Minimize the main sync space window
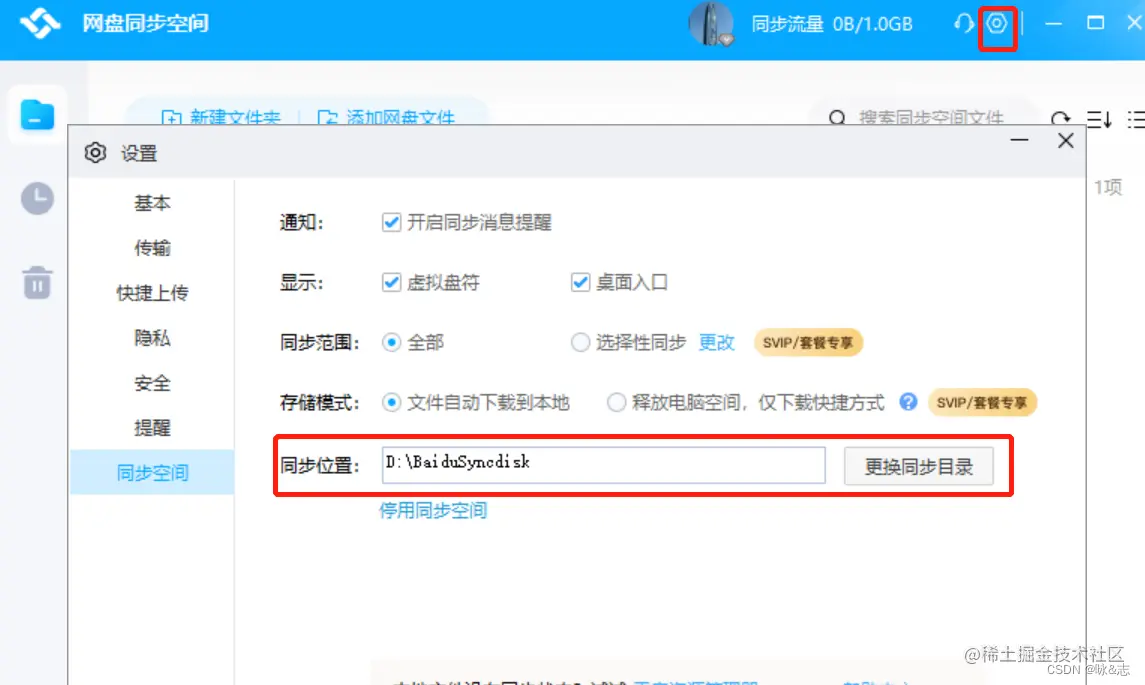Screen dimensions: 1145x685 pyautogui.click(x=1053, y=23)
